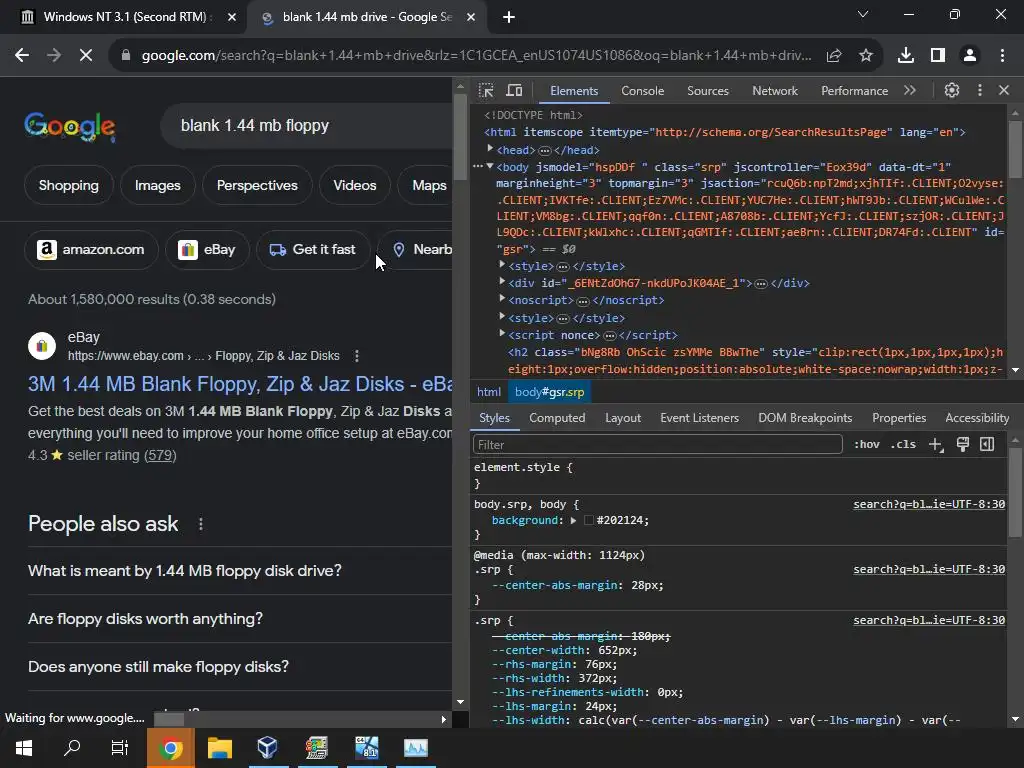Image resolution: width=1024 pixels, height=768 pixels.
Task: Open Task View on the taskbar
Action: click(x=120, y=748)
